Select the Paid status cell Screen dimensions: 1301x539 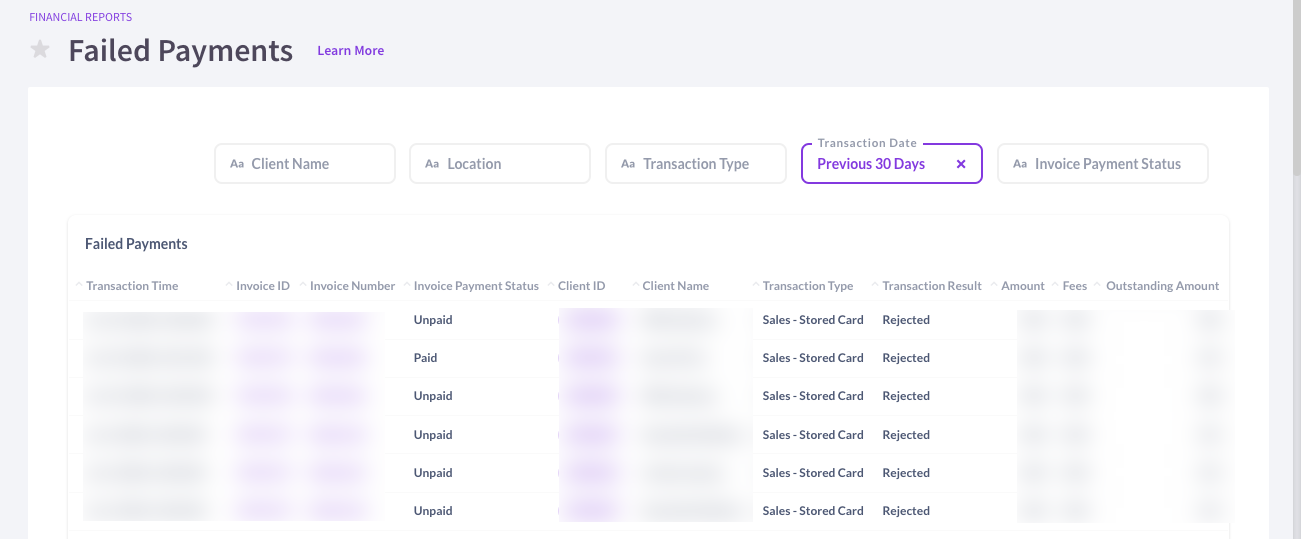pos(426,358)
